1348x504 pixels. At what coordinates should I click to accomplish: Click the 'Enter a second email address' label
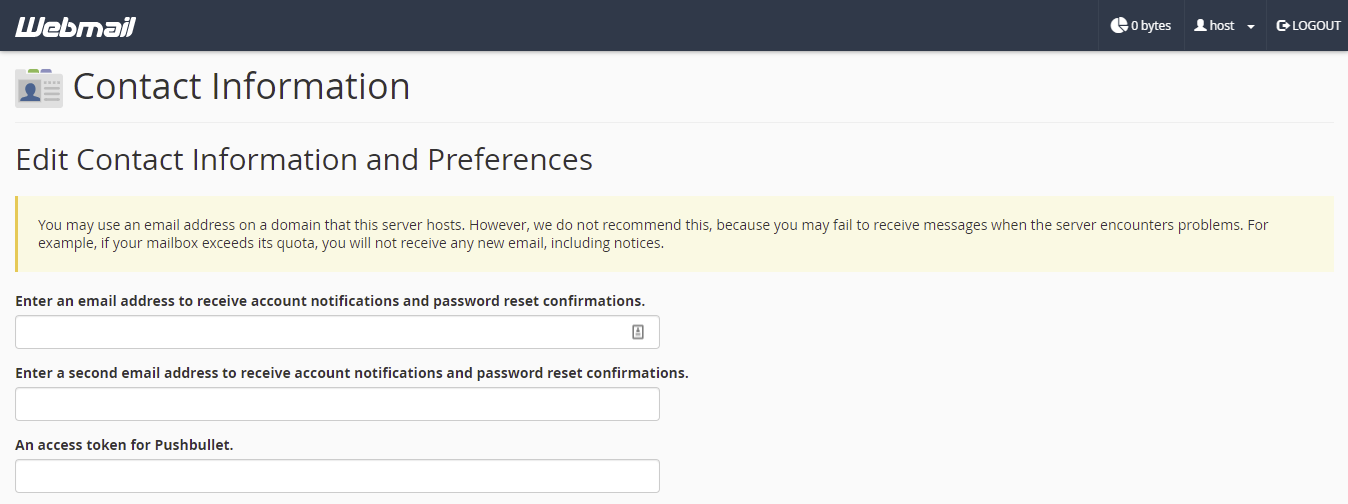pos(352,373)
